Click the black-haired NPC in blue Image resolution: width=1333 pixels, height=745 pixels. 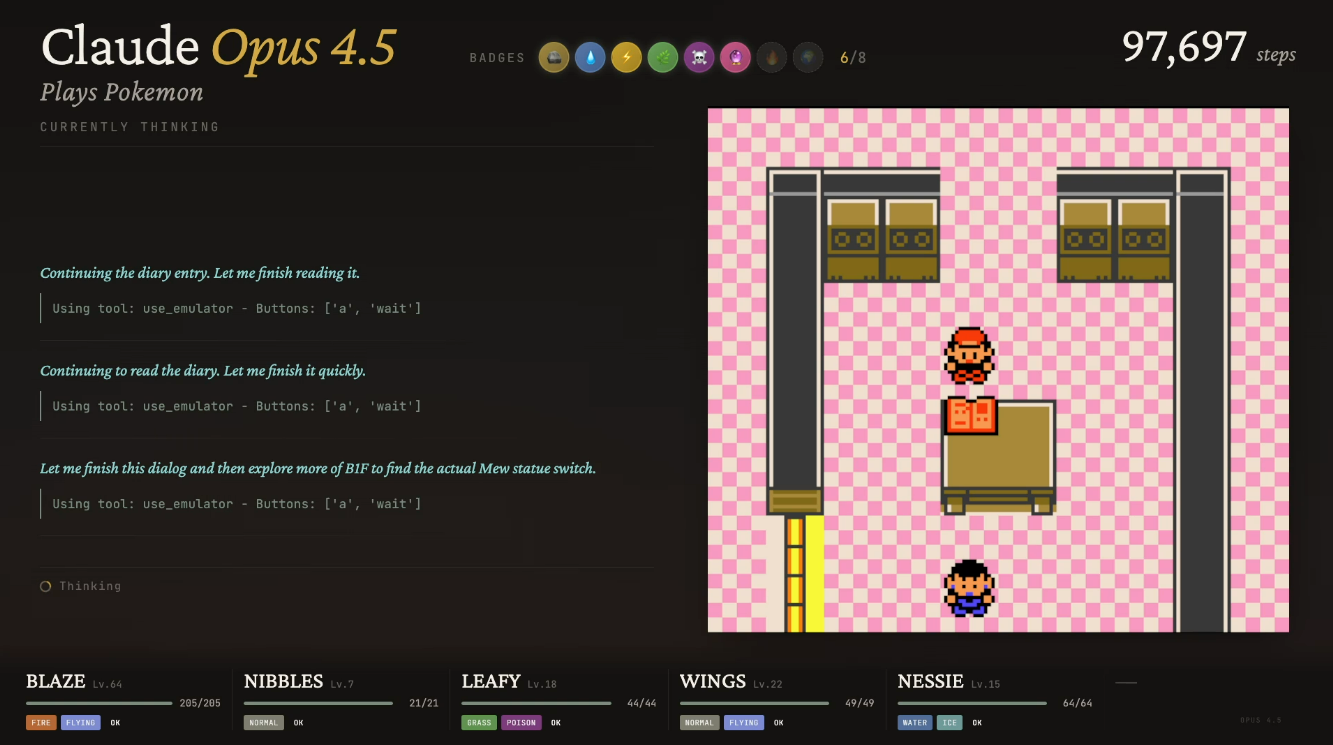(x=969, y=588)
